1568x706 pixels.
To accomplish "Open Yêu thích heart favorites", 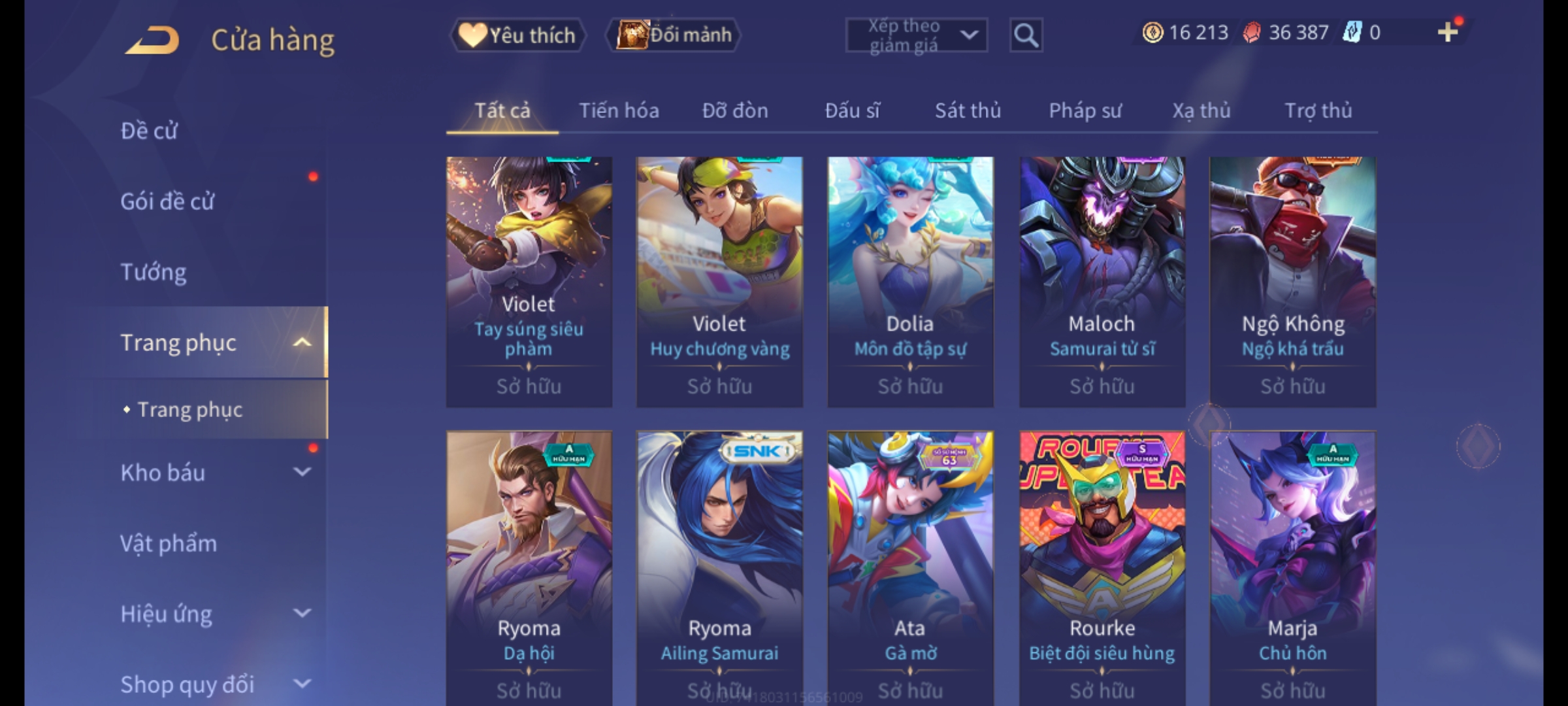I will tap(517, 35).
